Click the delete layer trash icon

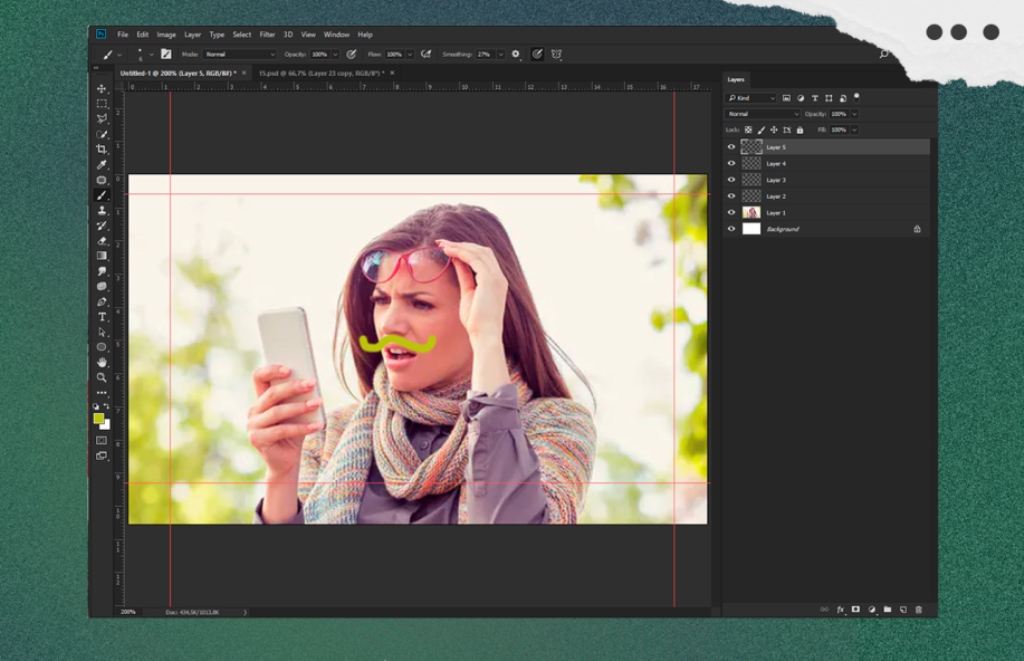tap(918, 609)
